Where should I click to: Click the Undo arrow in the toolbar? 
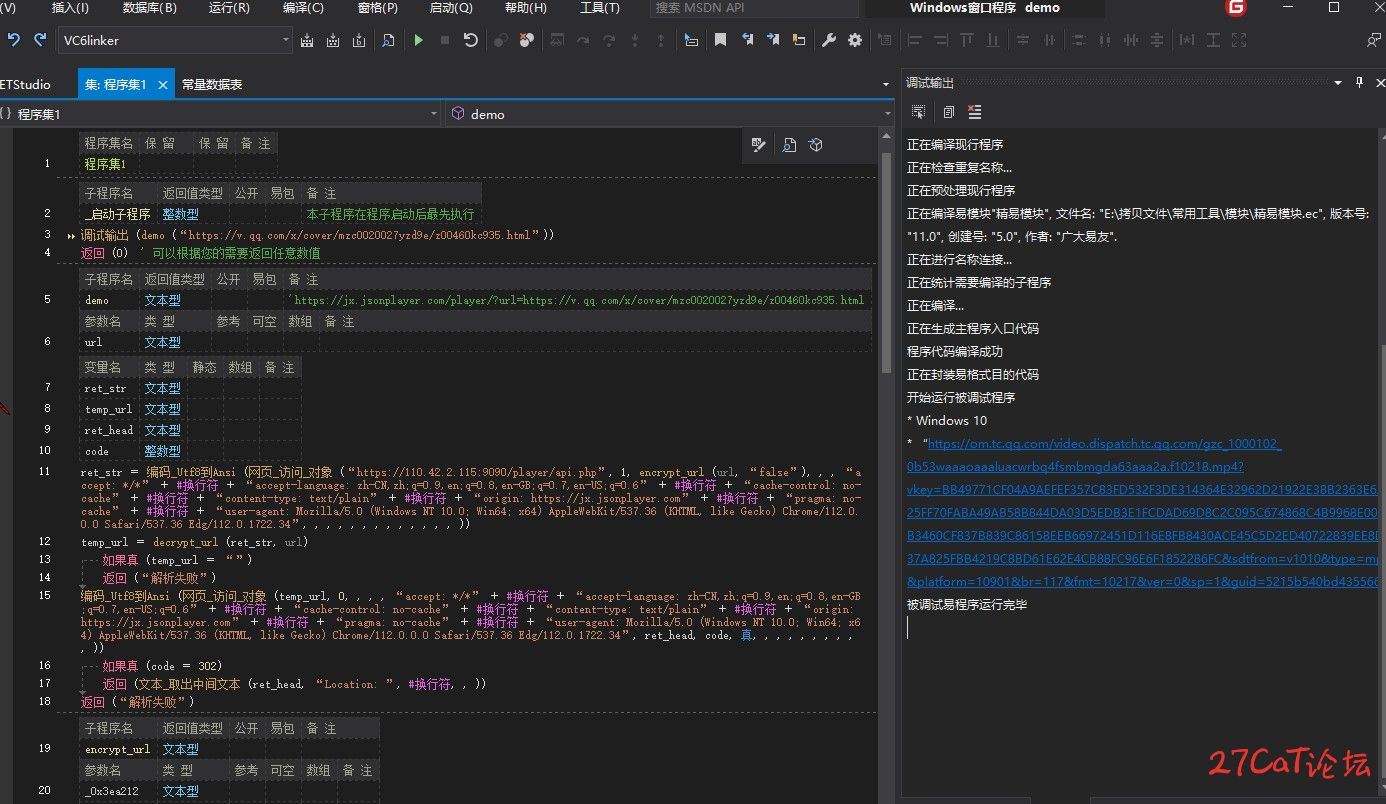point(14,40)
